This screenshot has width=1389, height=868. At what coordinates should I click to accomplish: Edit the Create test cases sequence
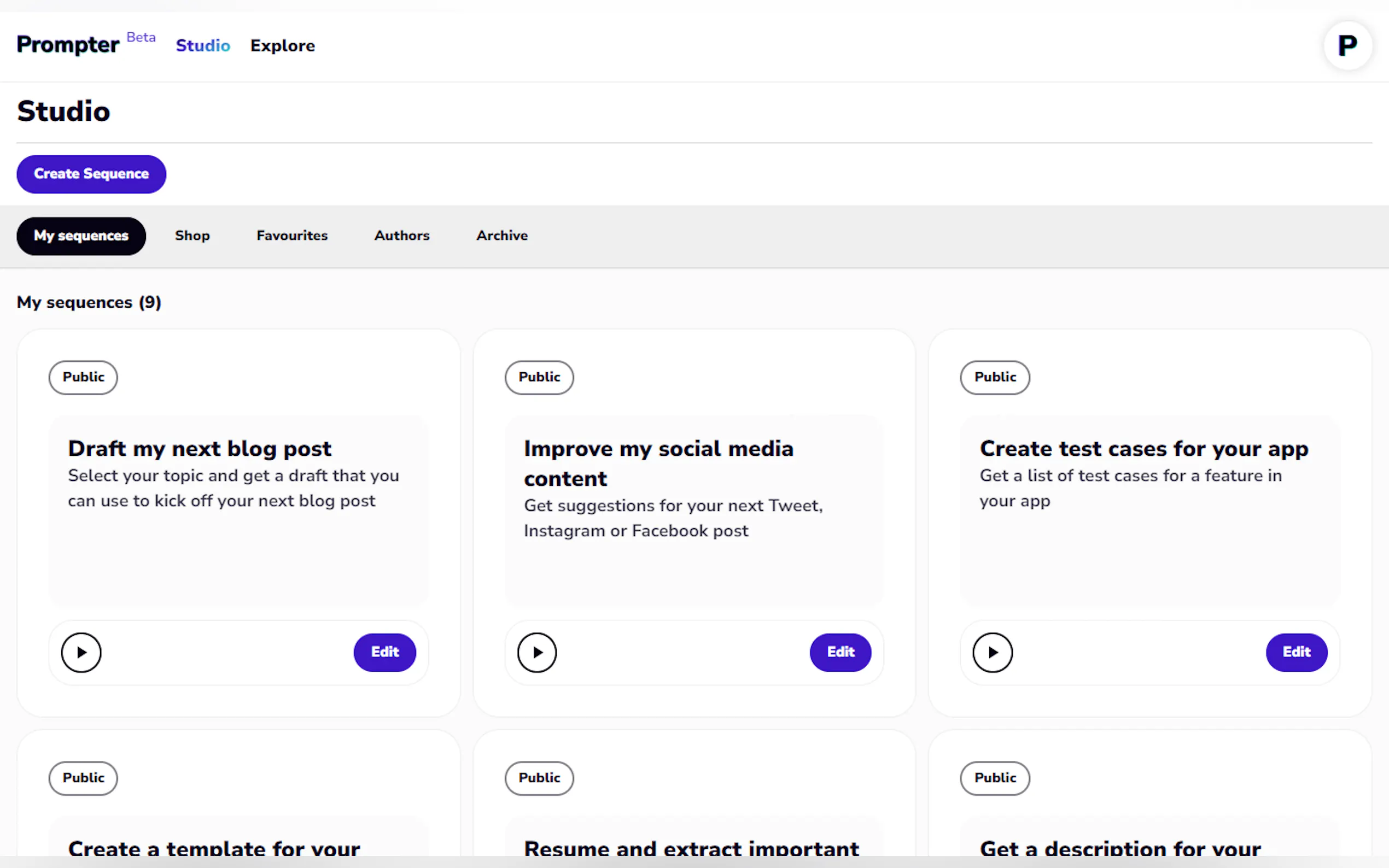click(x=1296, y=652)
